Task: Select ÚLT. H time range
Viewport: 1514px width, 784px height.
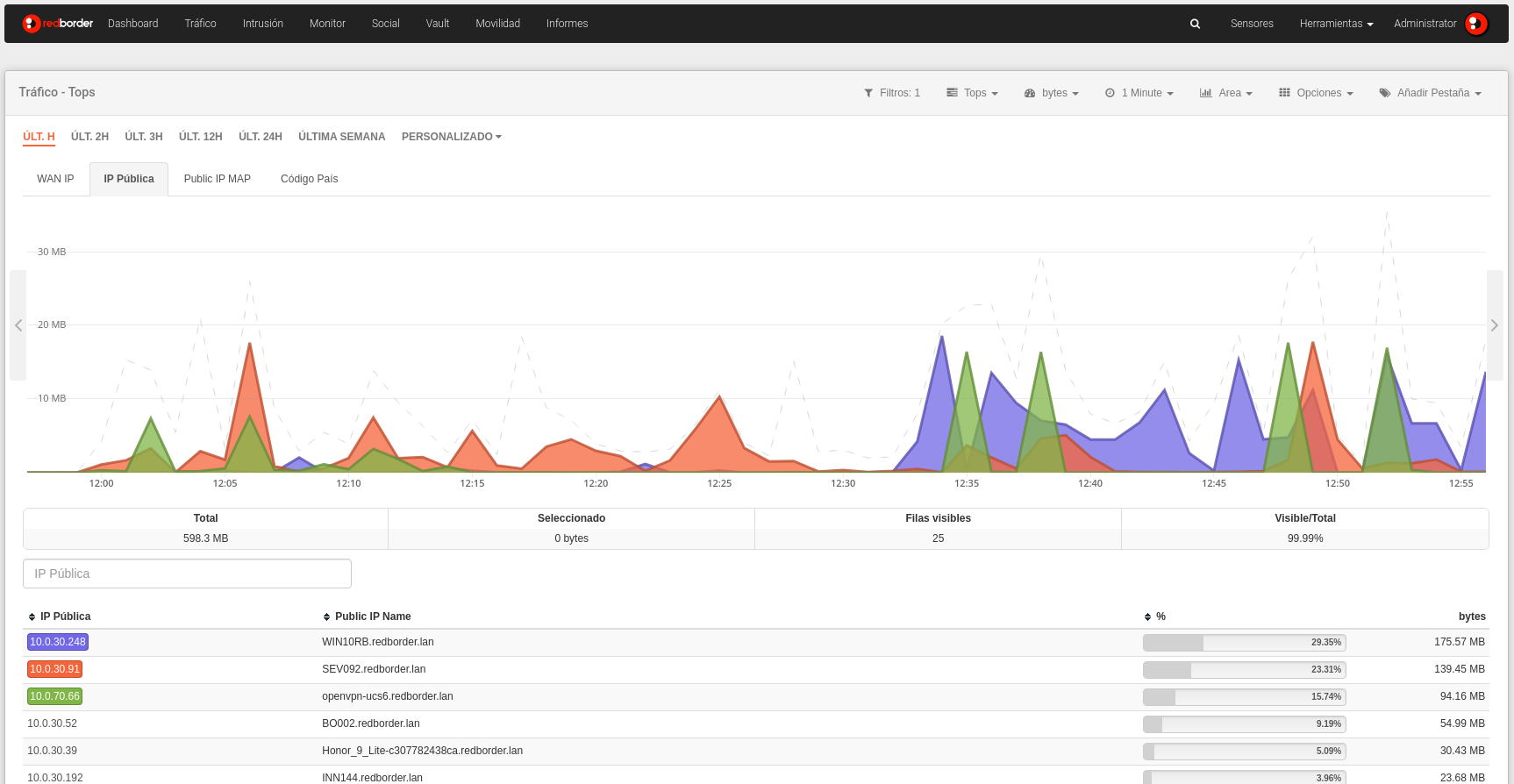Action: (39, 137)
